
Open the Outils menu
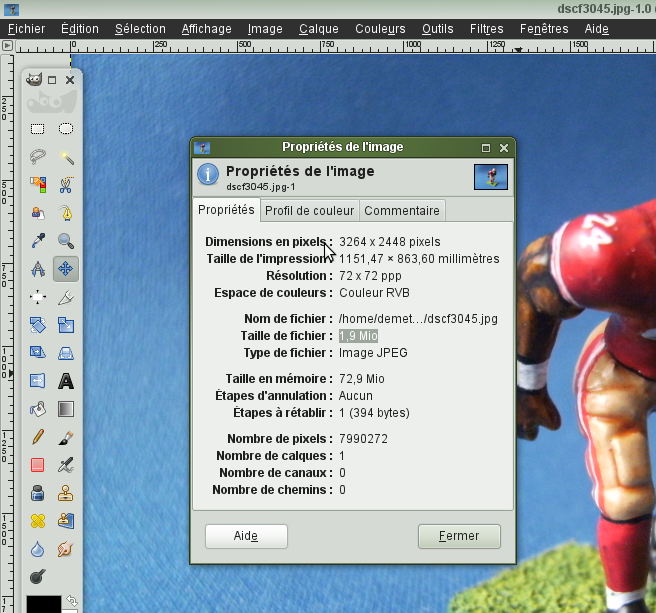click(x=438, y=29)
